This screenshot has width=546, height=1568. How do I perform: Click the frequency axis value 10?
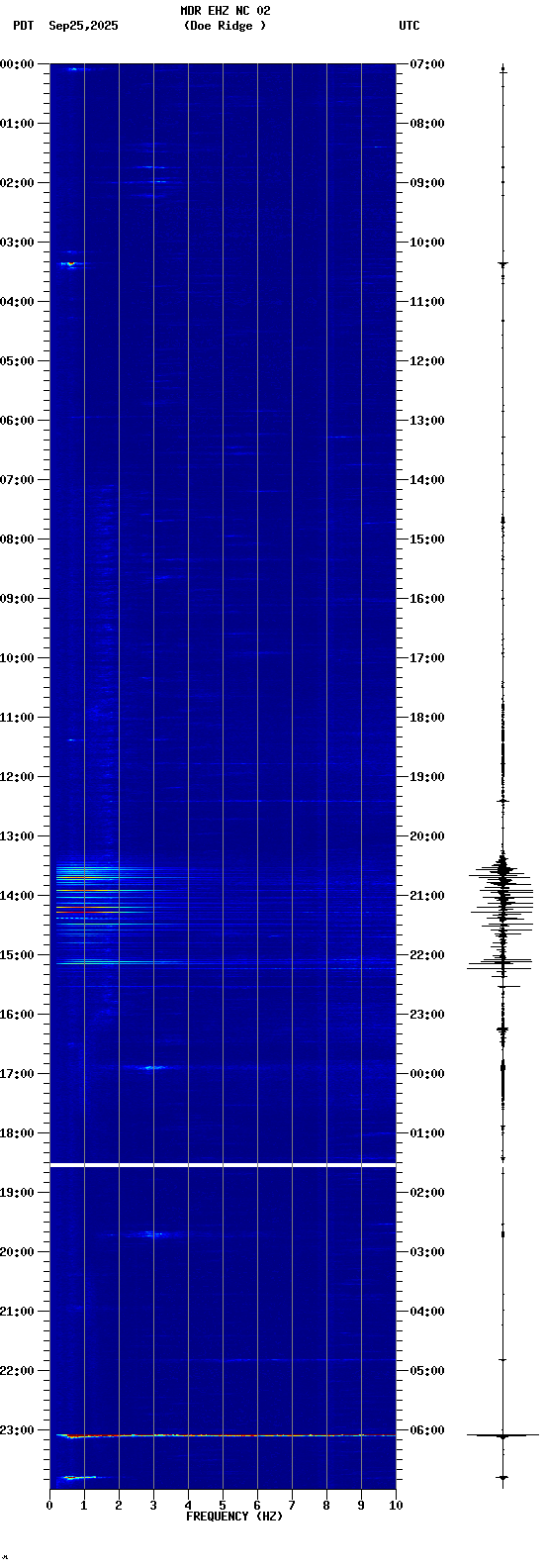tap(396, 1507)
